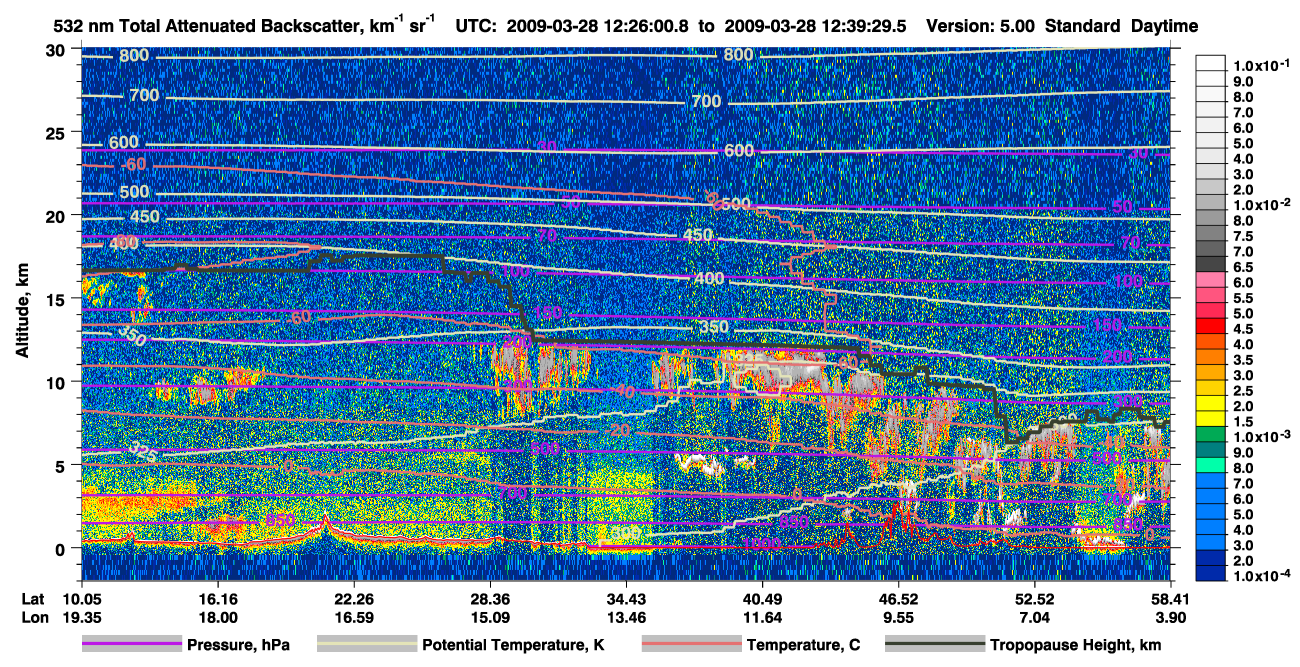This screenshot has width=1300, height=667.
Task: Click the 'Lon' row label
Action: [34, 618]
